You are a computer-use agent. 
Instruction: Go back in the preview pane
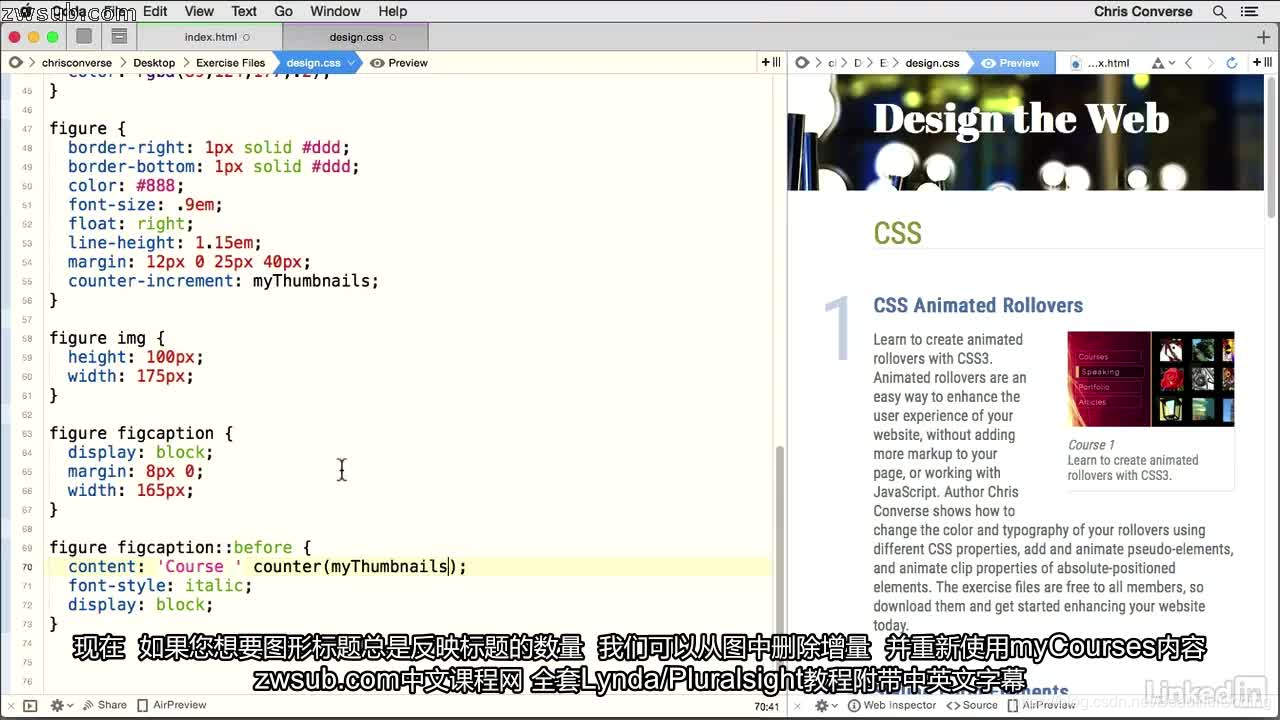(1189, 62)
